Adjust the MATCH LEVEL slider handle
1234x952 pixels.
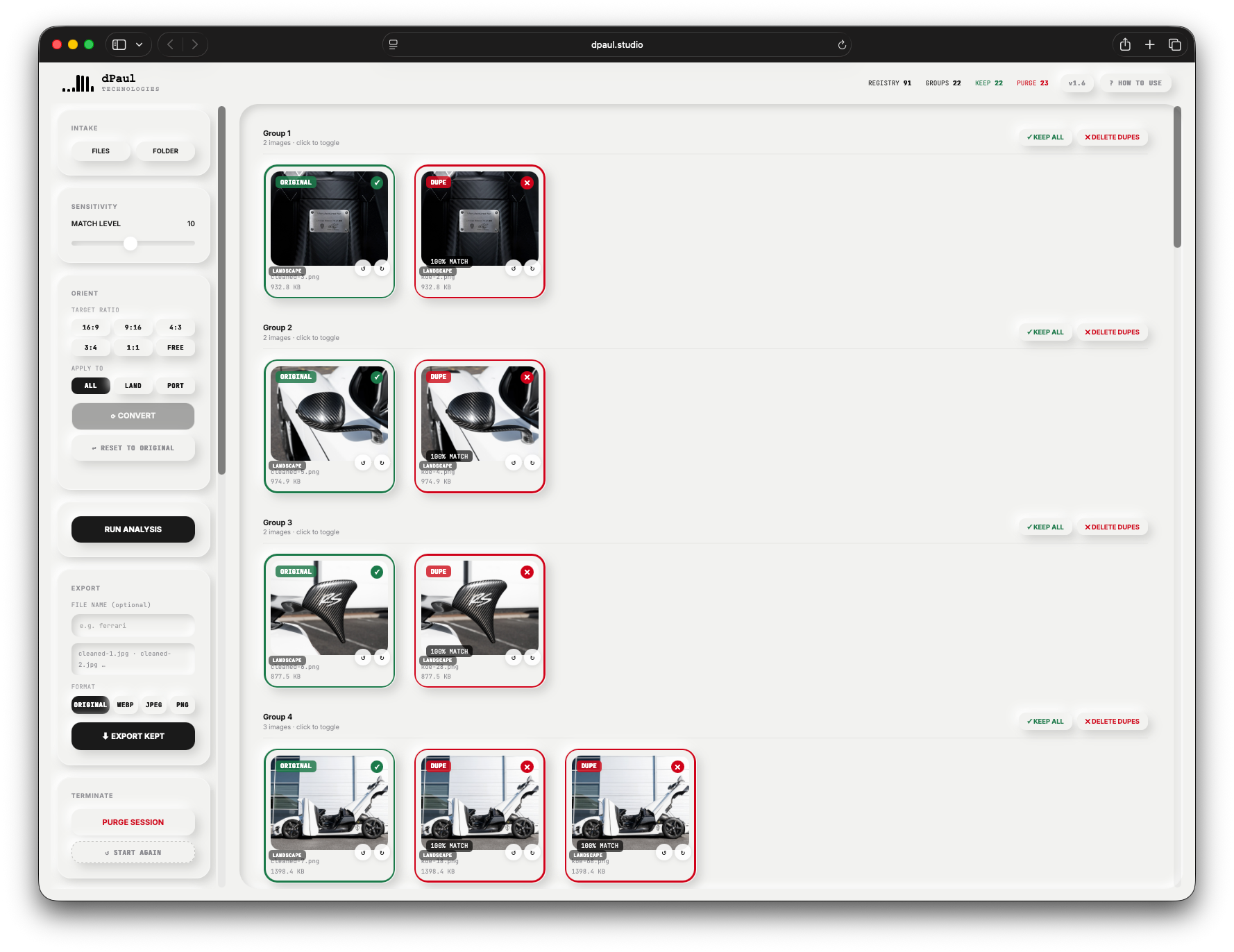coord(130,244)
